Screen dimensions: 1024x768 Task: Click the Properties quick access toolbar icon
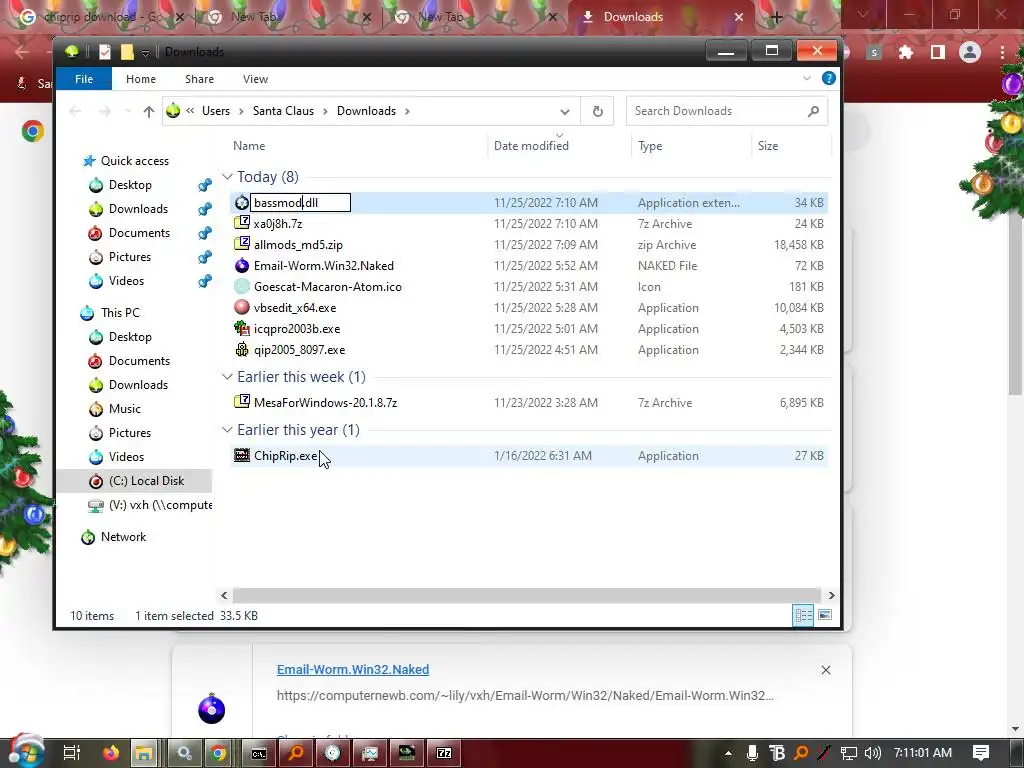click(x=104, y=52)
